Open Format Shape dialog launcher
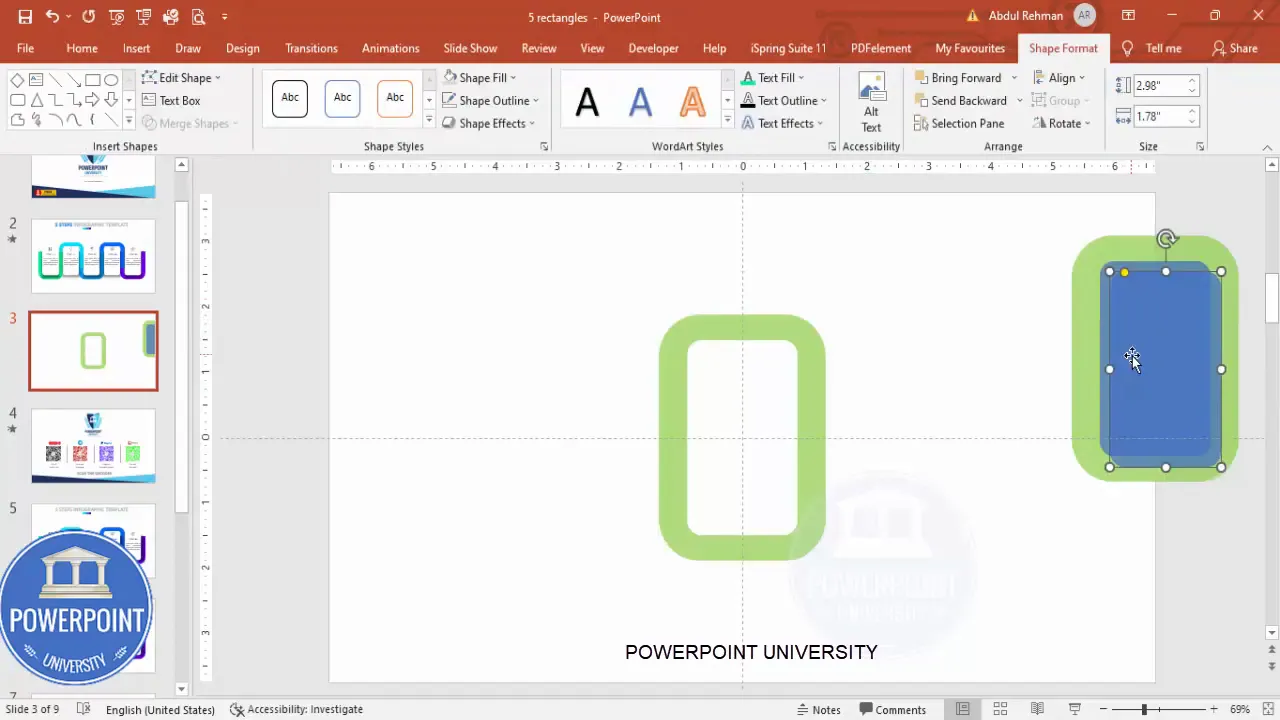 pyautogui.click(x=544, y=147)
